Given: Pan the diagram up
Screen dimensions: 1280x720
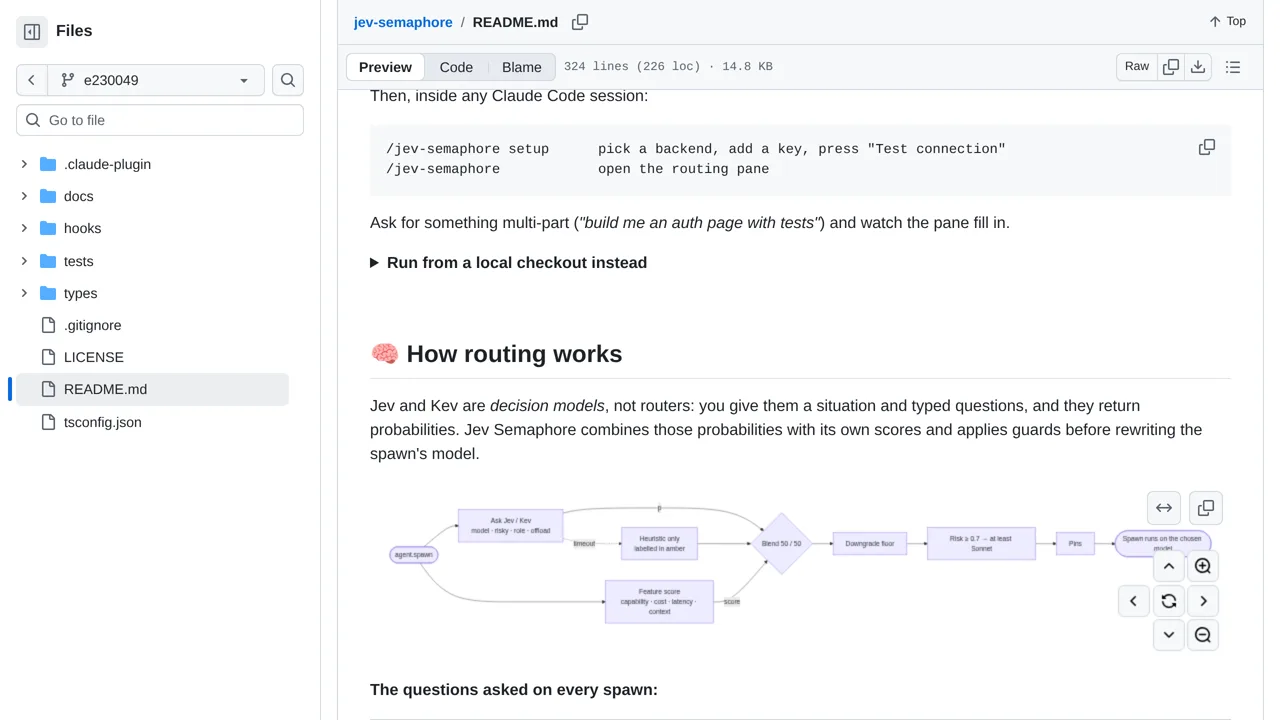Looking at the screenshot, I should point(1169,566).
